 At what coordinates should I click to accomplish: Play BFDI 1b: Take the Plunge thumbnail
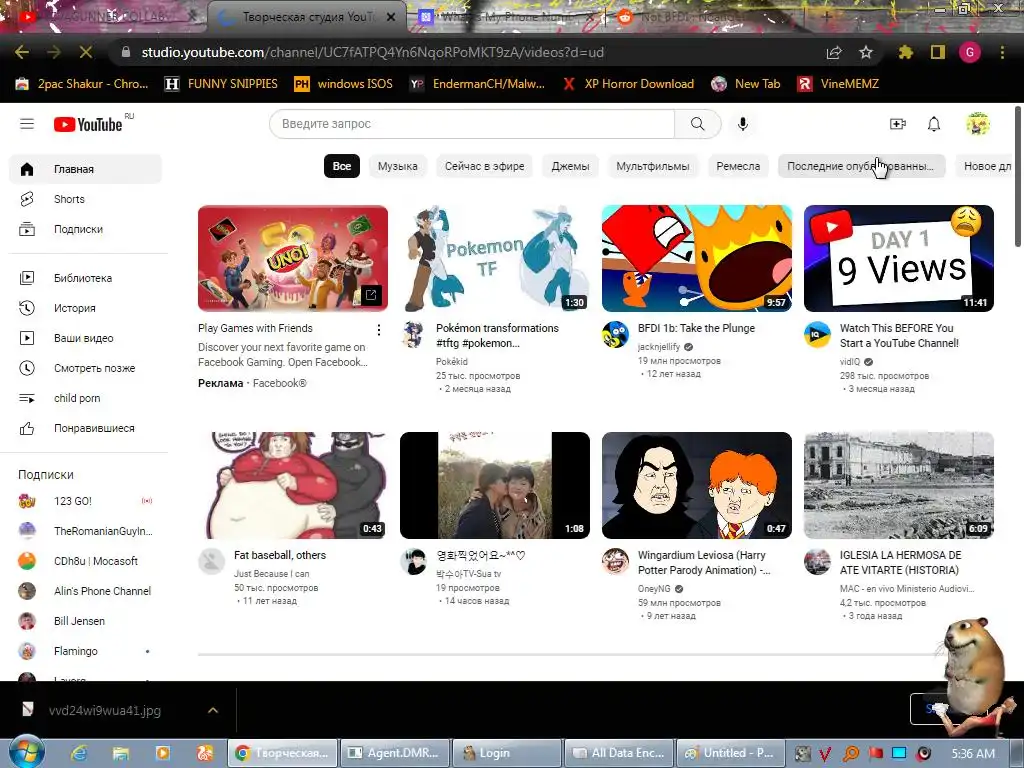tap(697, 259)
